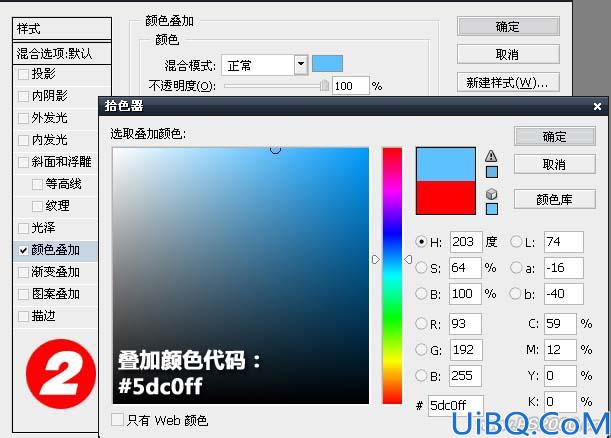Enable the 纹理 texture checkbox

[x=37, y=206]
